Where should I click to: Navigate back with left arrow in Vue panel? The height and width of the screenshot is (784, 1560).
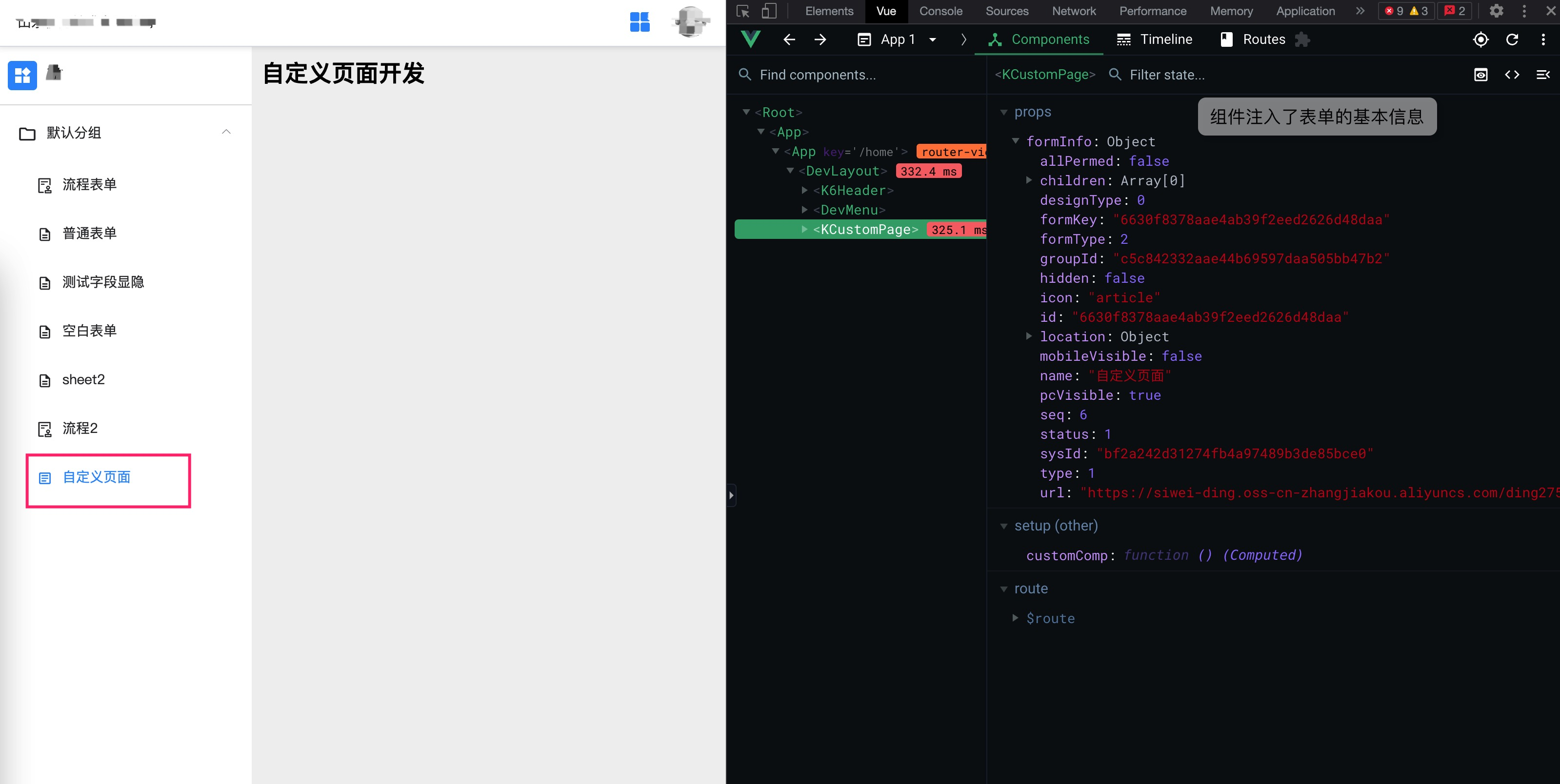tap(788, 39)
